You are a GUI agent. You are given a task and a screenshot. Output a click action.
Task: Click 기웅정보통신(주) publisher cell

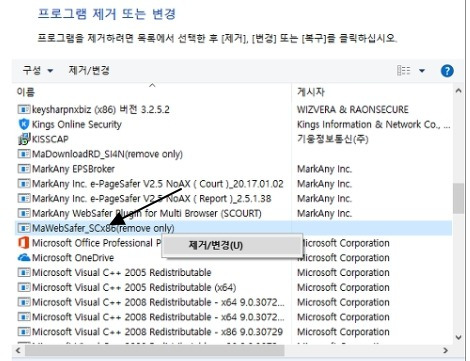coord(333,139)
